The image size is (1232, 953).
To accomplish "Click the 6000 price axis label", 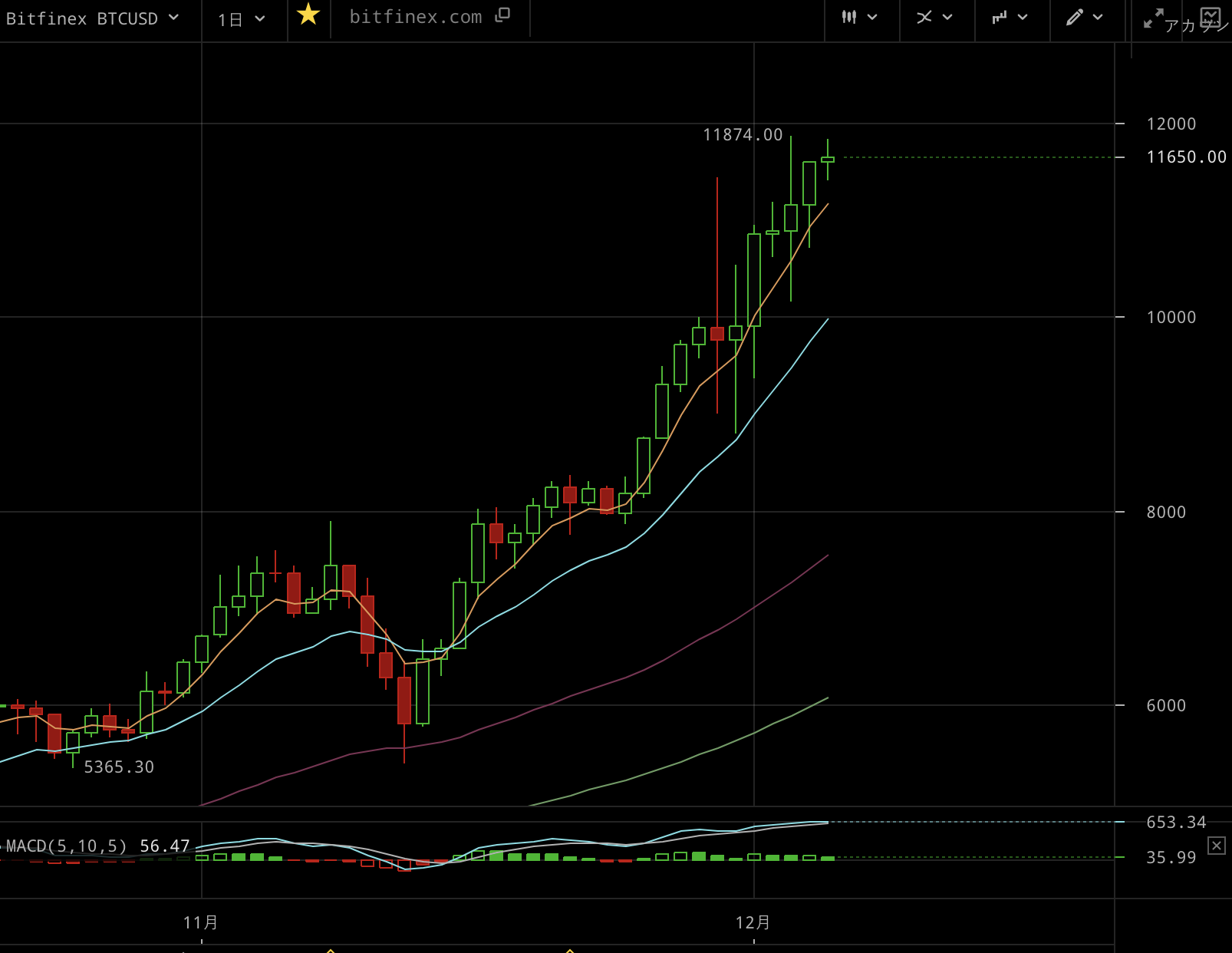I will (1166, 705).
